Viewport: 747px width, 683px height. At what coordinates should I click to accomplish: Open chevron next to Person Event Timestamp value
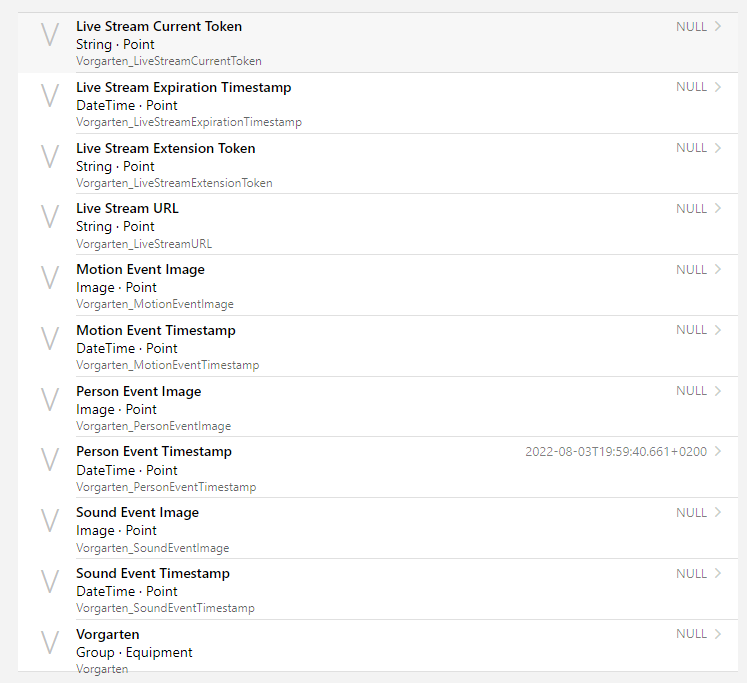[x=718, y=452]
